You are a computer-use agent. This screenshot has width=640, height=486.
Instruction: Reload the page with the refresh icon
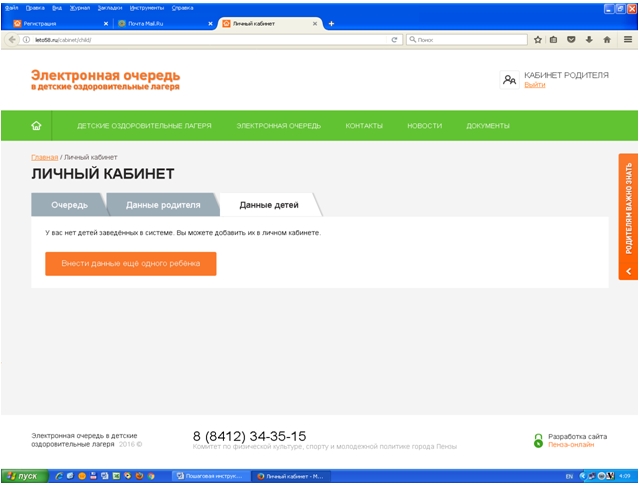(395, 40)
